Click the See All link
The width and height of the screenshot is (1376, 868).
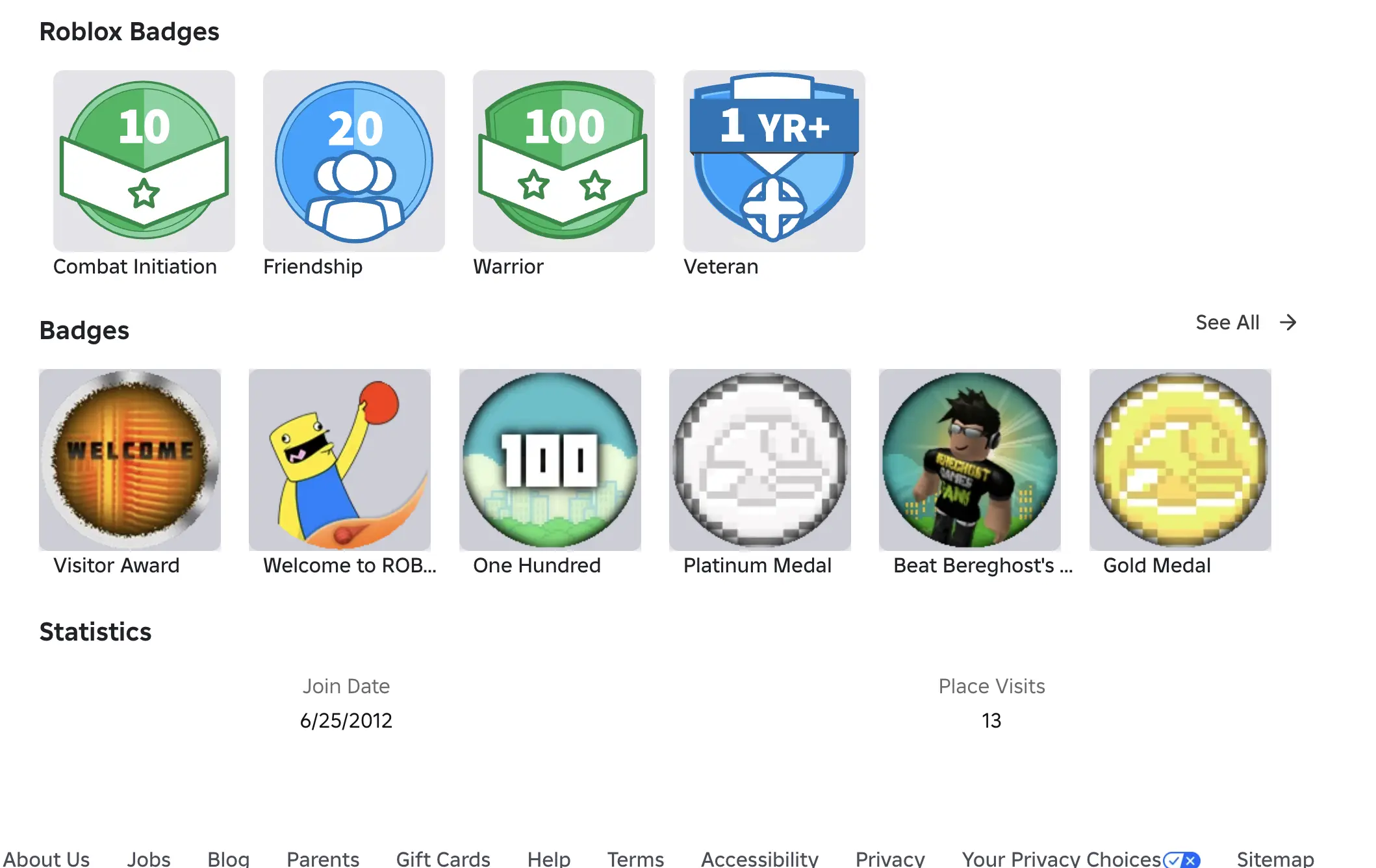1227,322
